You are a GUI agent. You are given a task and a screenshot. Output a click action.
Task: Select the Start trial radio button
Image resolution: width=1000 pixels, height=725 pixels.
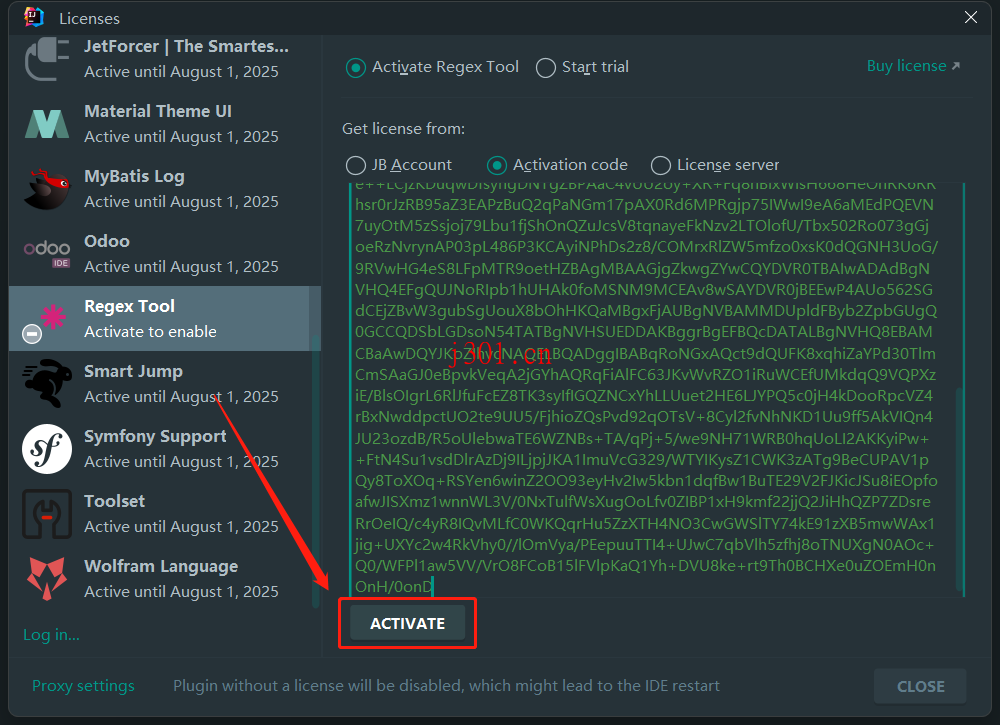[545, 68]
